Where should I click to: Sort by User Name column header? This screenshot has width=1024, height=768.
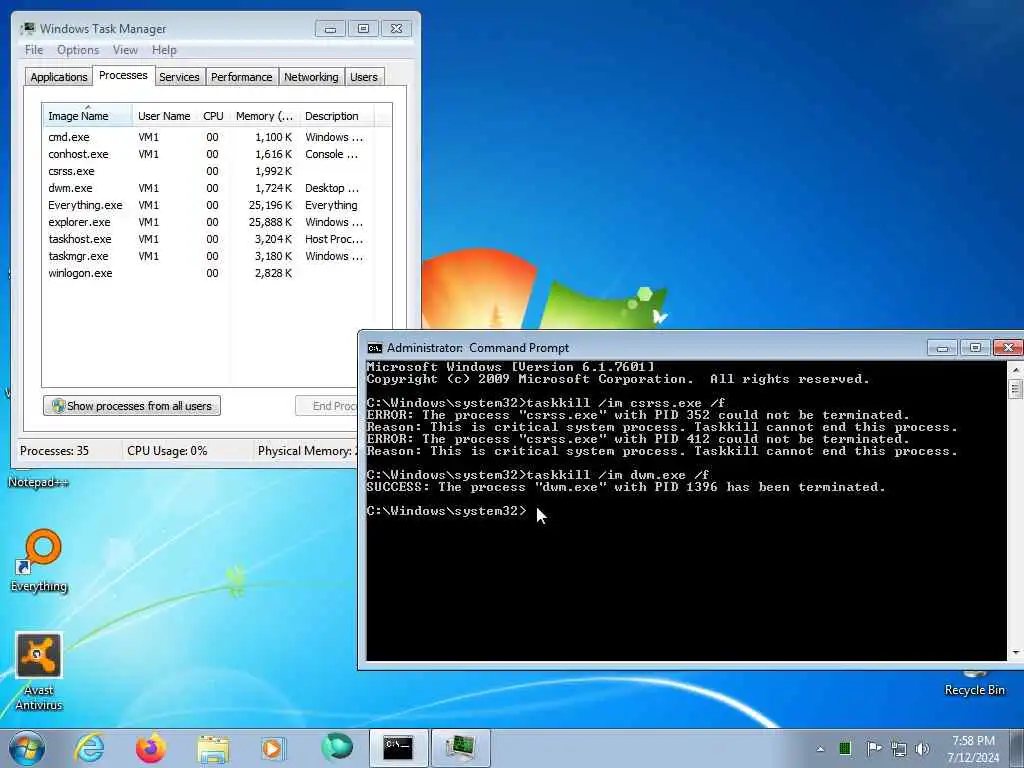(x=164, y=116)
